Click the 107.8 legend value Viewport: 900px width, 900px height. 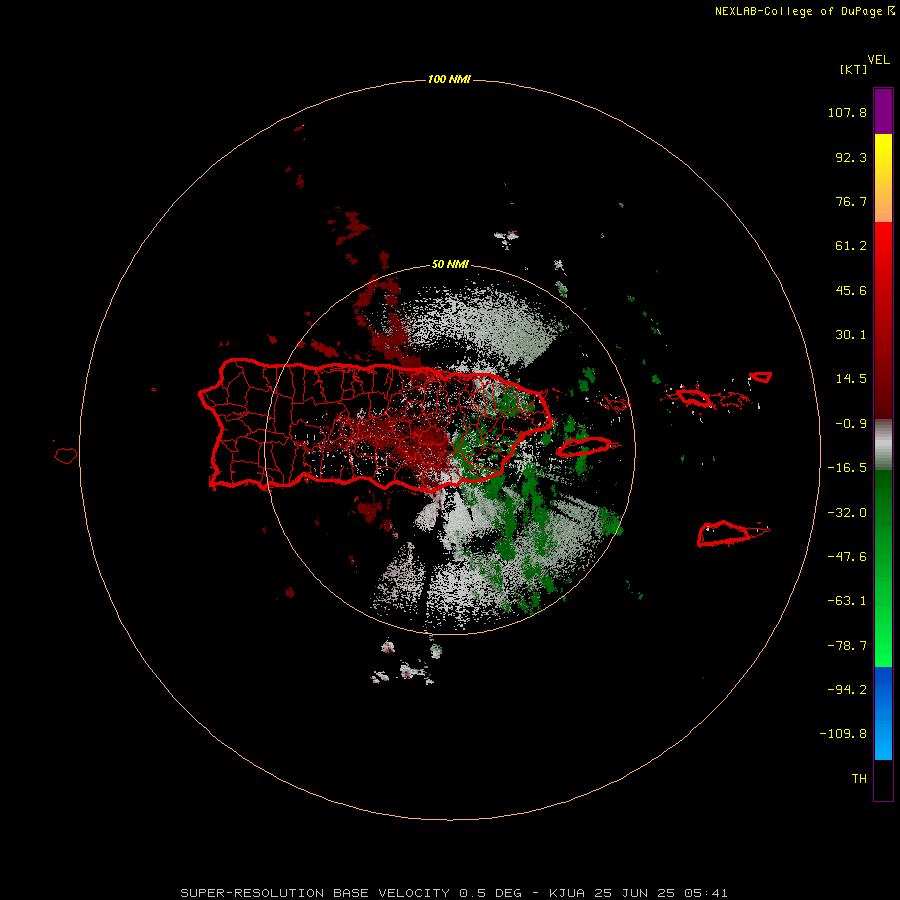847,112
